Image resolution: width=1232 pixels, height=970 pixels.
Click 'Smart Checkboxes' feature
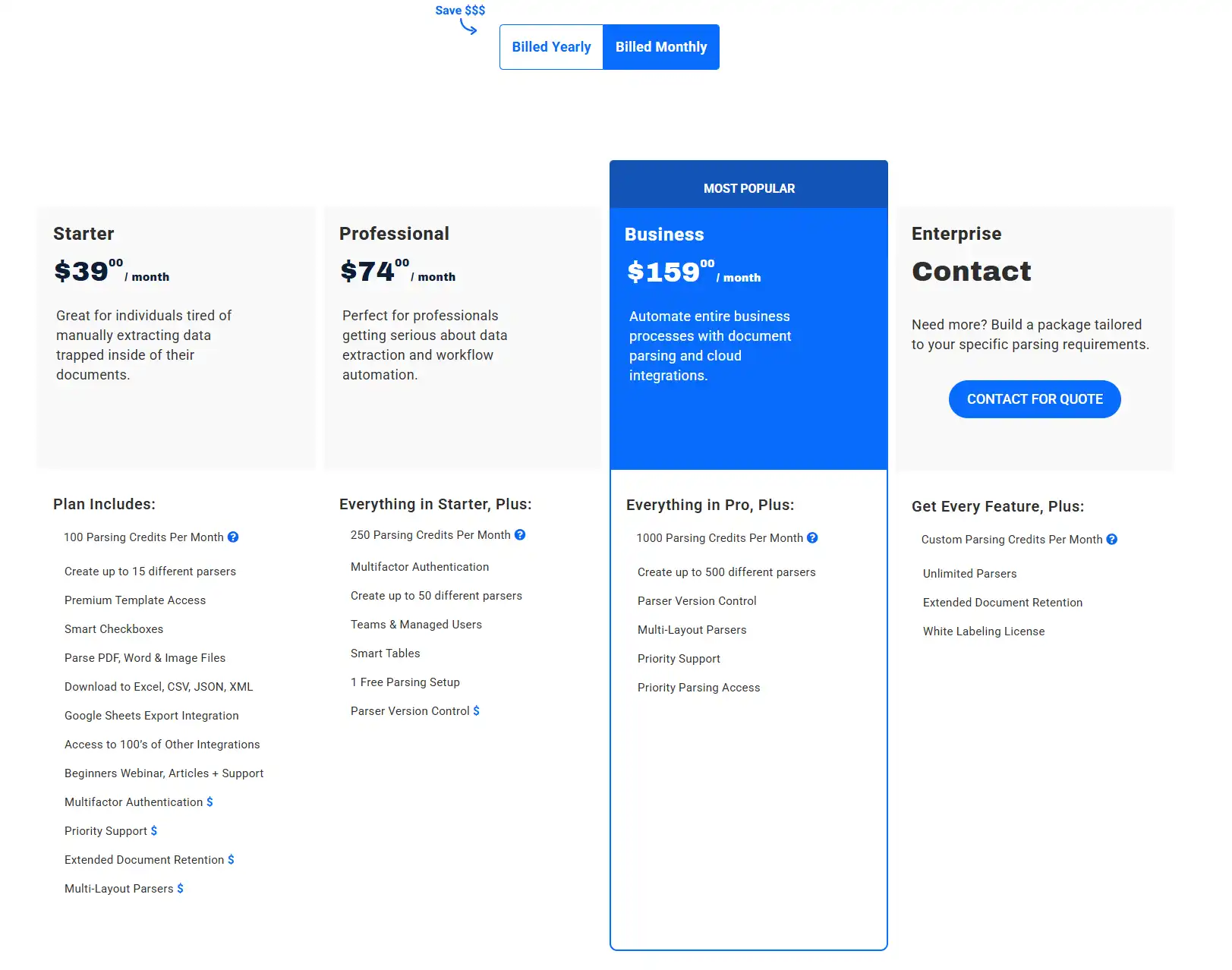(x=114, y=629)
